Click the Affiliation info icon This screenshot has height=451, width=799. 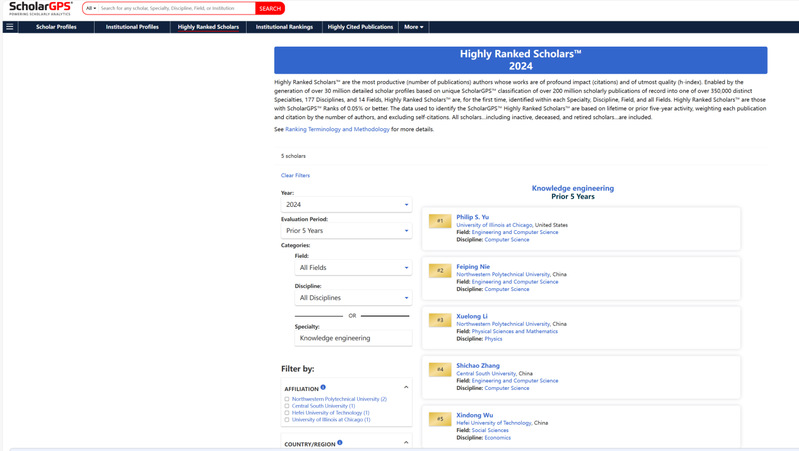pyautogui.click(x=323, y=388)
